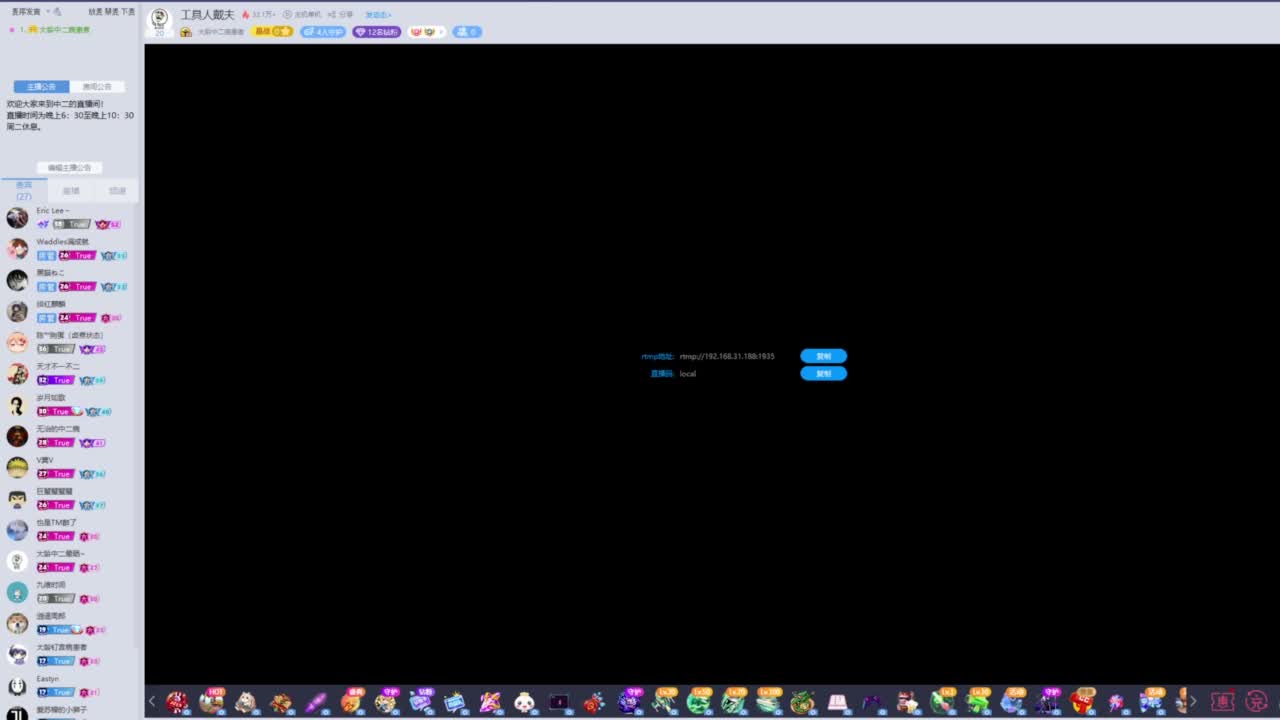The height and width of the screenshot is (720, 1280).
Task: Click the 12名钻粉 diamond fans badge
Action: (x=377, y=32)
